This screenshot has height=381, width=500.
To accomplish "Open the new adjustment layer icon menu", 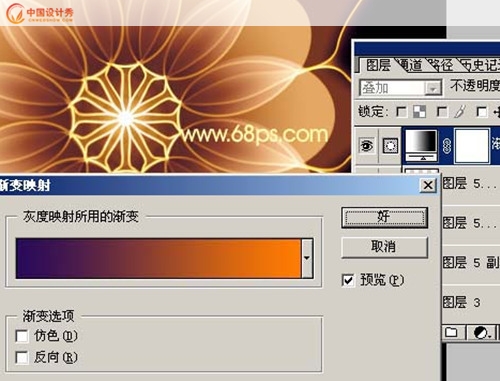I will [481, 333].
